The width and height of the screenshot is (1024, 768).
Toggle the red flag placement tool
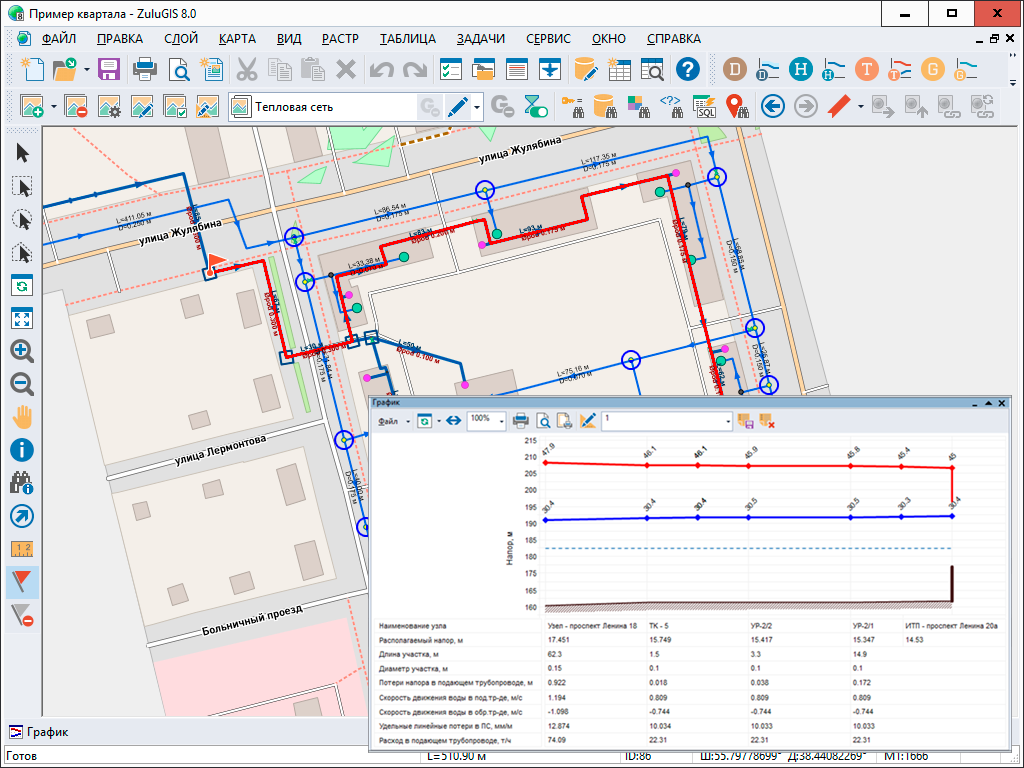[22, 581]
